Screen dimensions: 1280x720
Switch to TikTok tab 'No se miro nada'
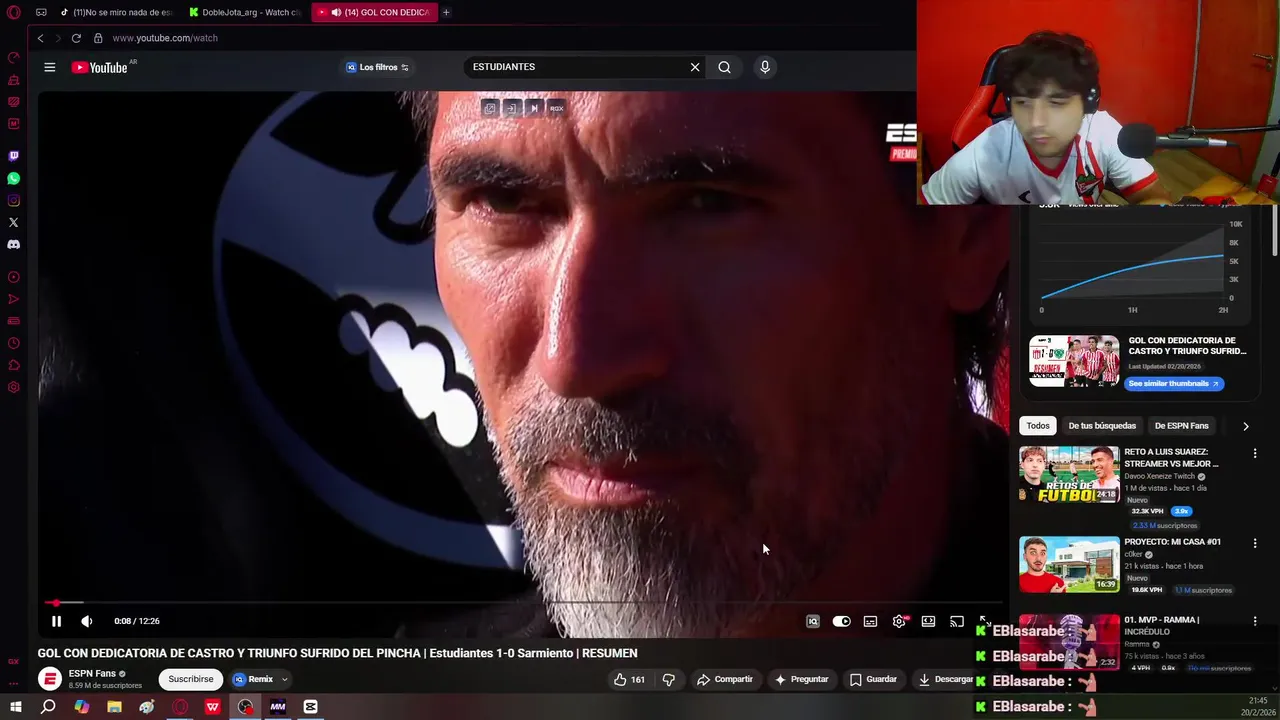116,12
